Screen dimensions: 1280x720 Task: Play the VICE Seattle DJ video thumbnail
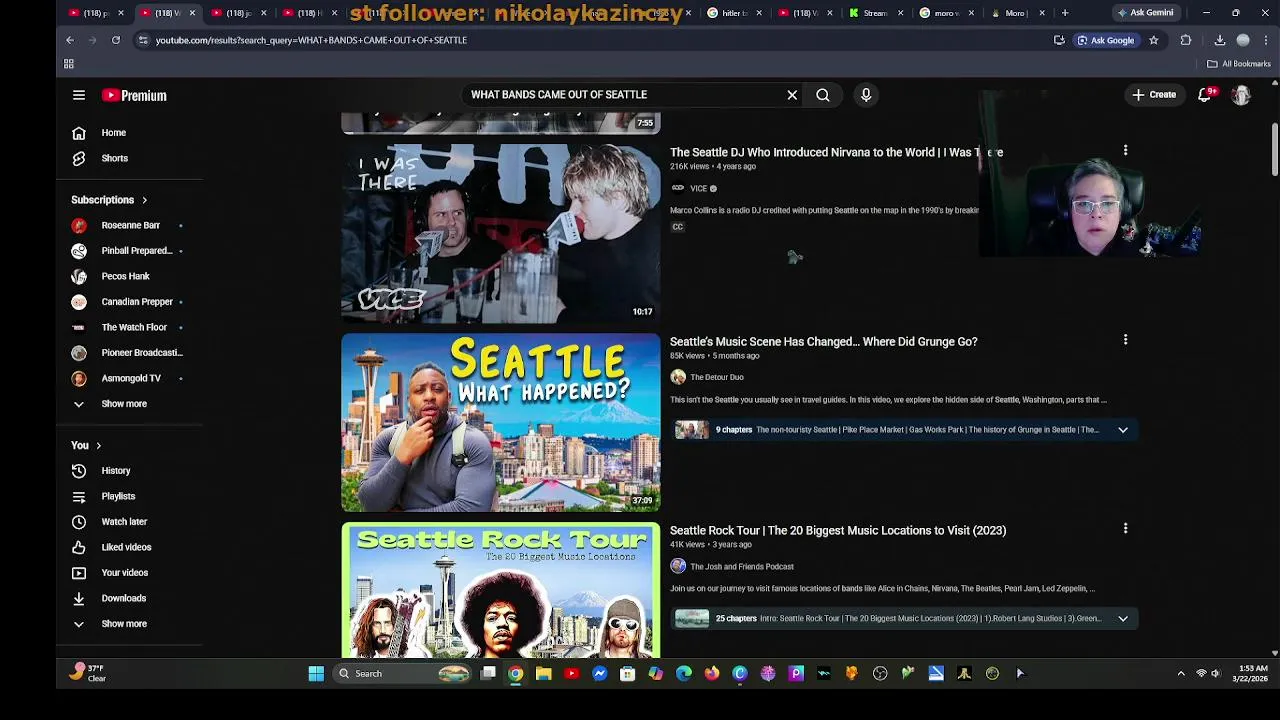(501, 233)
